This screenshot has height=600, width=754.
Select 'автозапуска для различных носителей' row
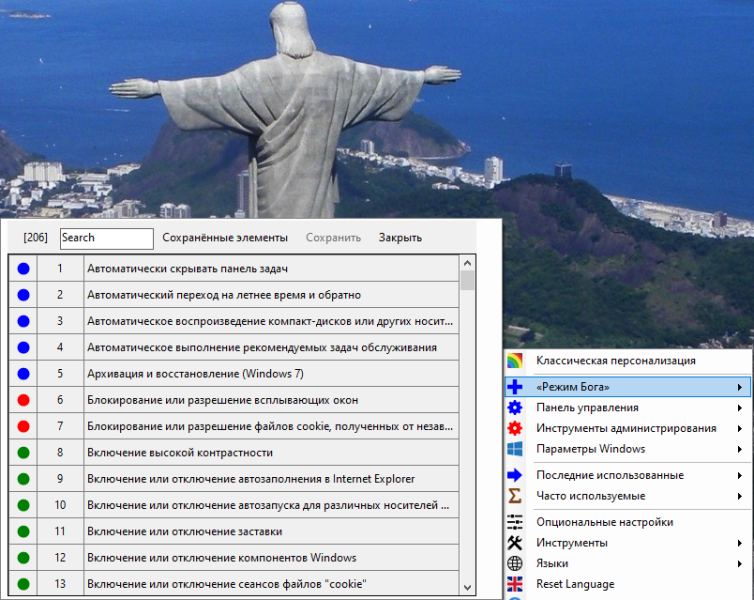click(x=234, y=505)
